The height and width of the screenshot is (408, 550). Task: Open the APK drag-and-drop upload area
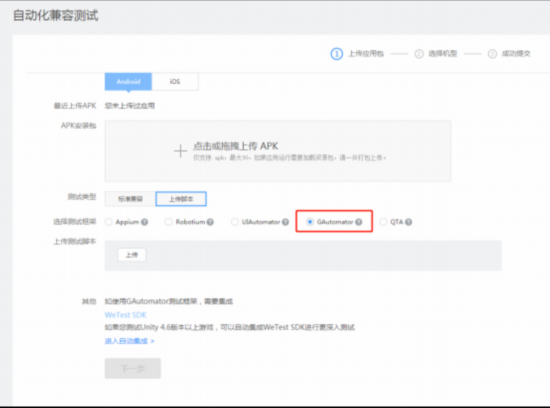(x=278, y=151)
